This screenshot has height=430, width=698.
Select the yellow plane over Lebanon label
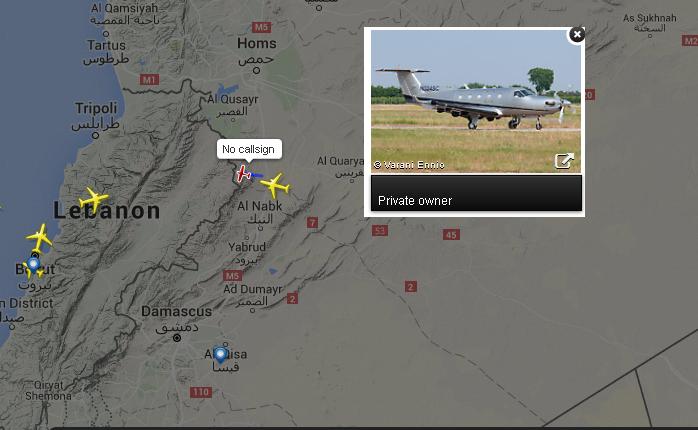(x=93, y=200)
